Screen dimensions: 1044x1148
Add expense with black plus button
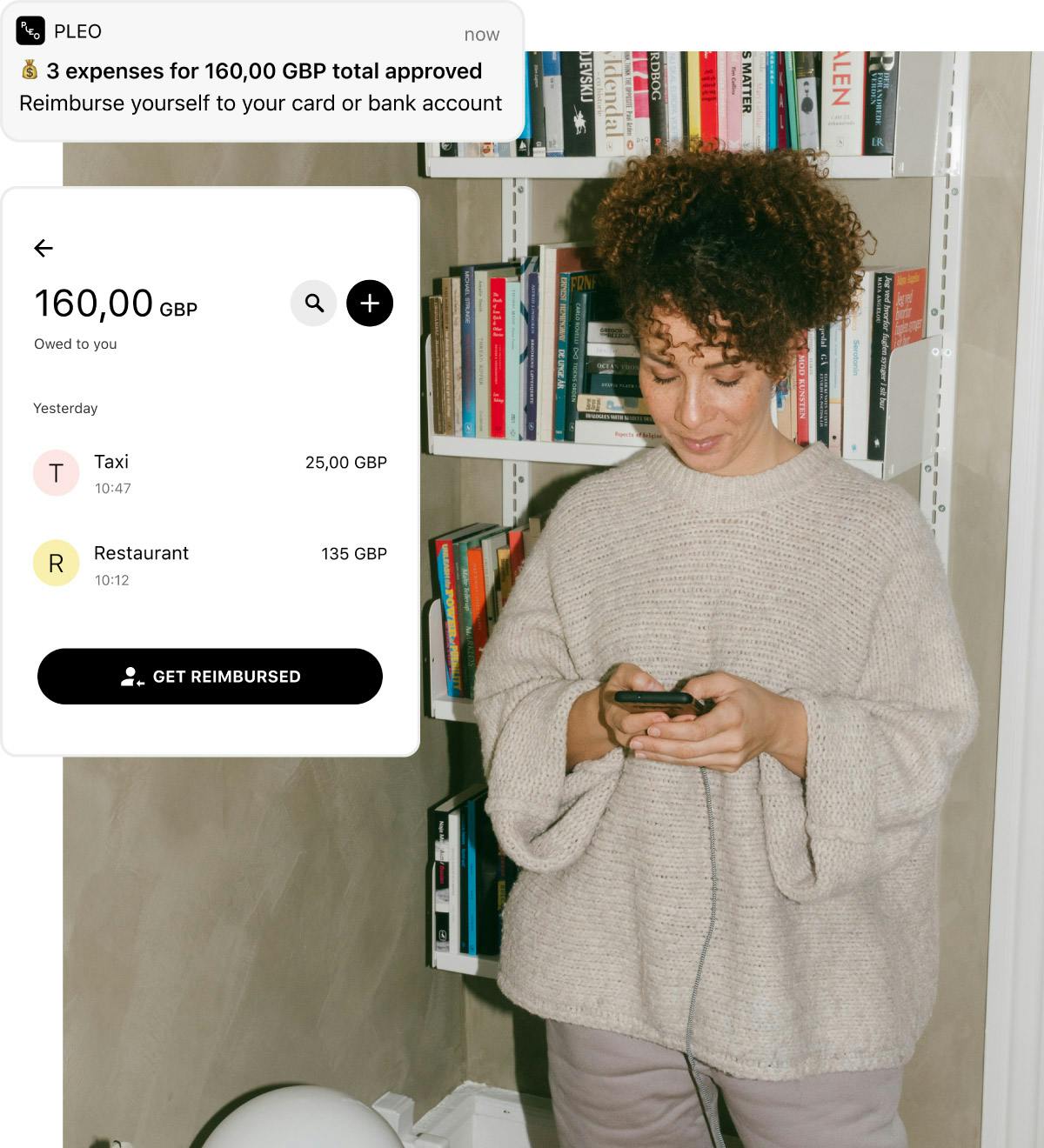370,303
